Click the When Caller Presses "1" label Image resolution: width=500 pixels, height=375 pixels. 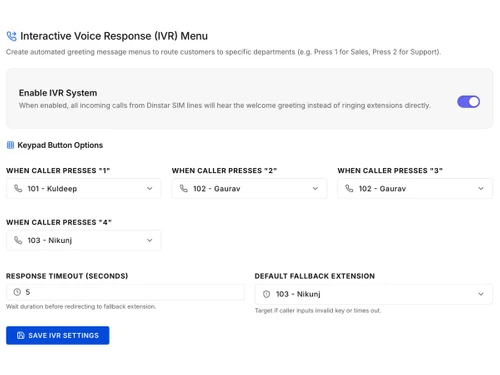pos(58,171)
